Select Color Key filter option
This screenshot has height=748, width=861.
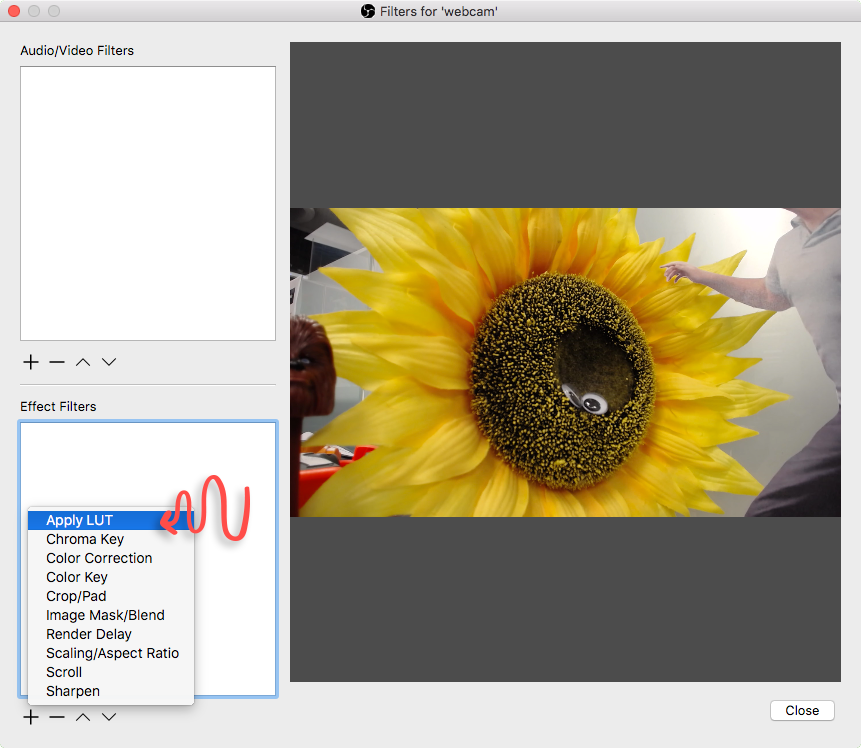pos(110,577)
